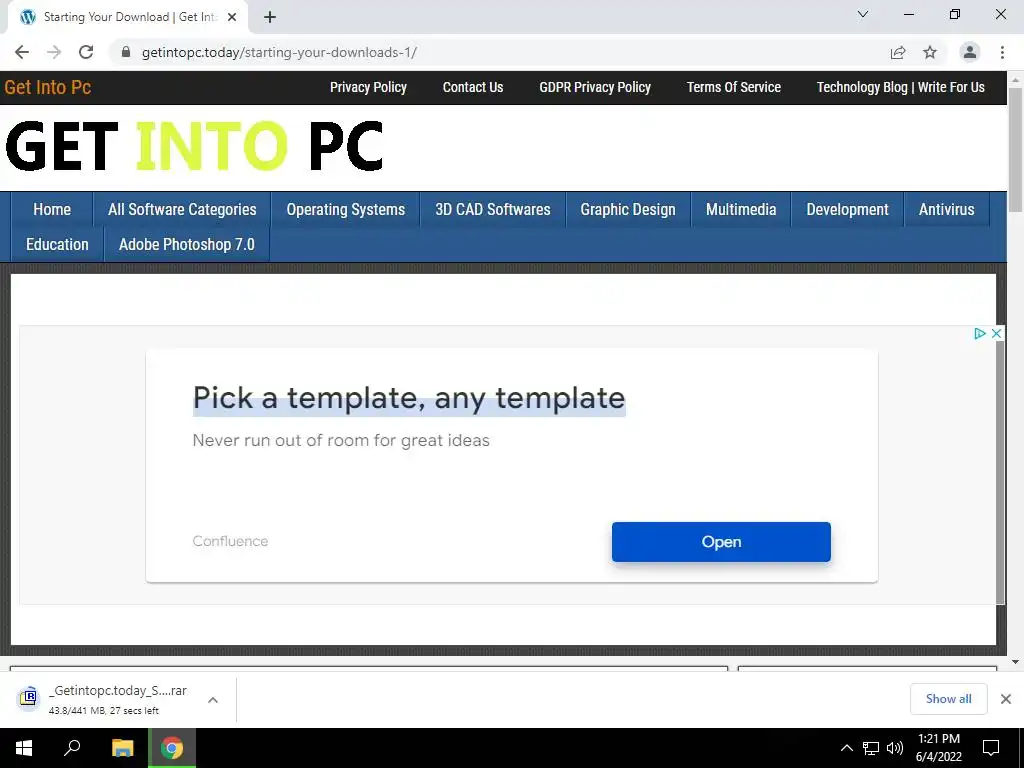The width and height of the screenshot is (1024, 768).
Task: Close the downloads bar
Action: [x=1006, y=699]
